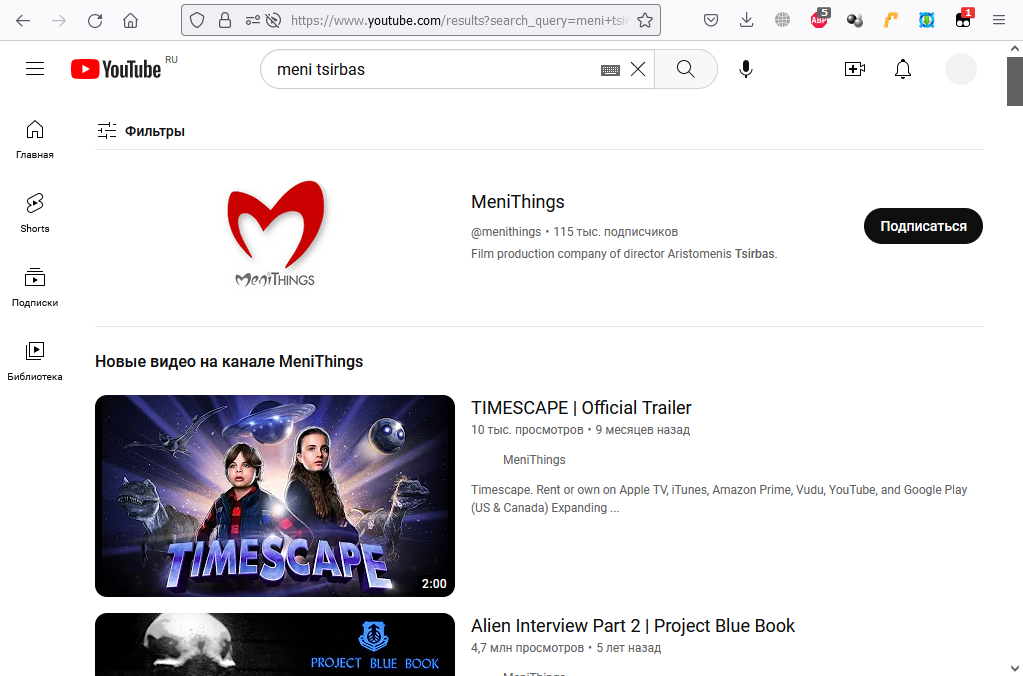Focus the browser address bar
The height and width of the screenshot is (676, 1023).
[x=459, y=21]
